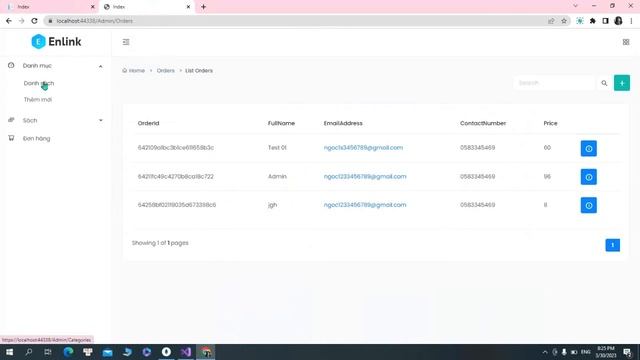Open Task View on taskbar
Viewport: 640px width, 360px height.
pyautogui.click(x=48, y=352)
